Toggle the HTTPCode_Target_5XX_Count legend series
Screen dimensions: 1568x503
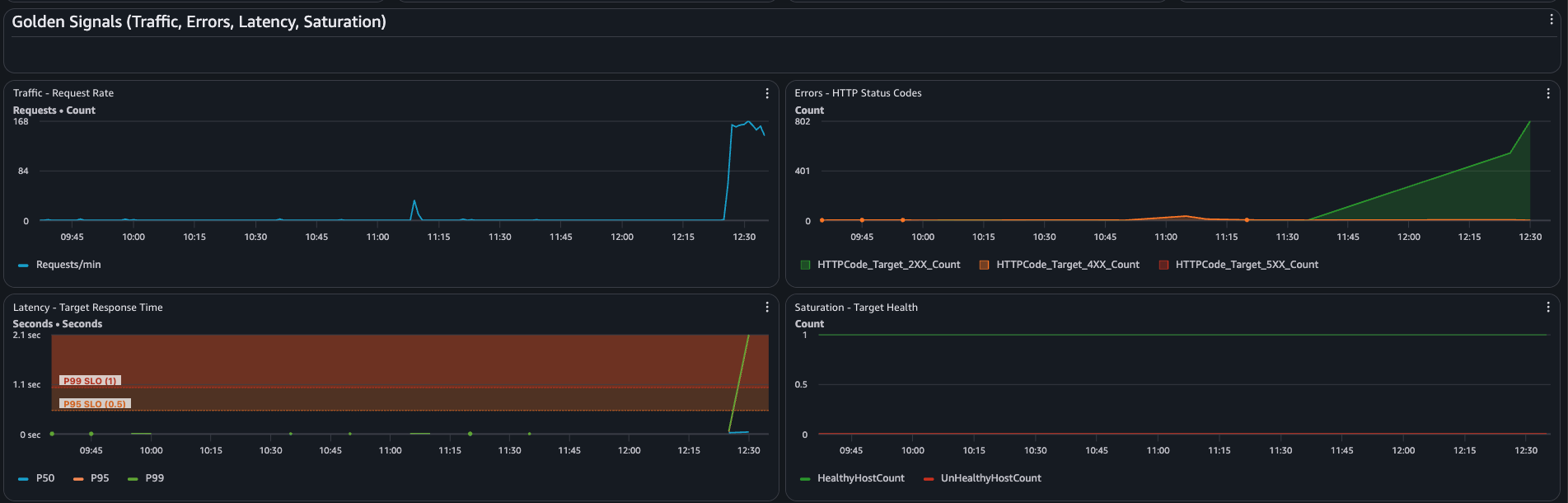pos(1238,265)
